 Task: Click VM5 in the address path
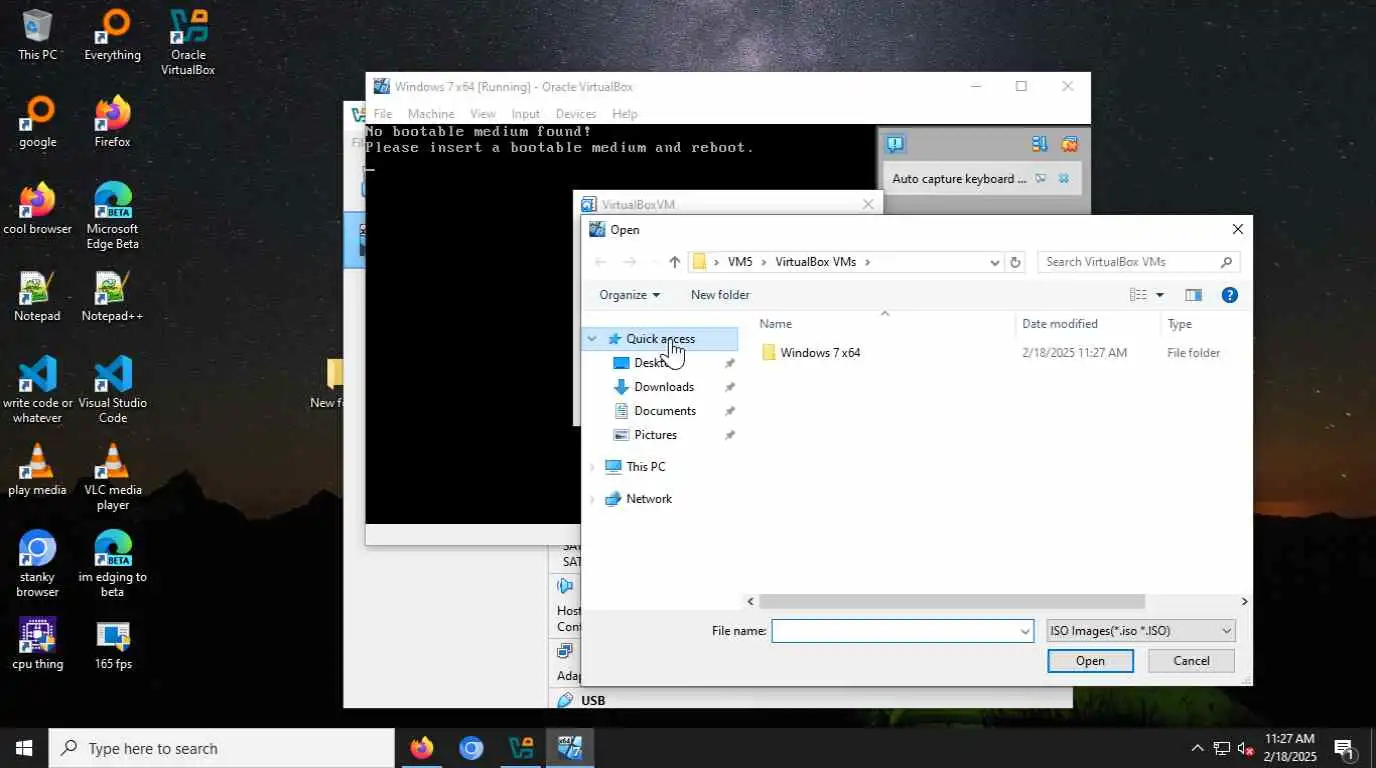coord(740,262)
